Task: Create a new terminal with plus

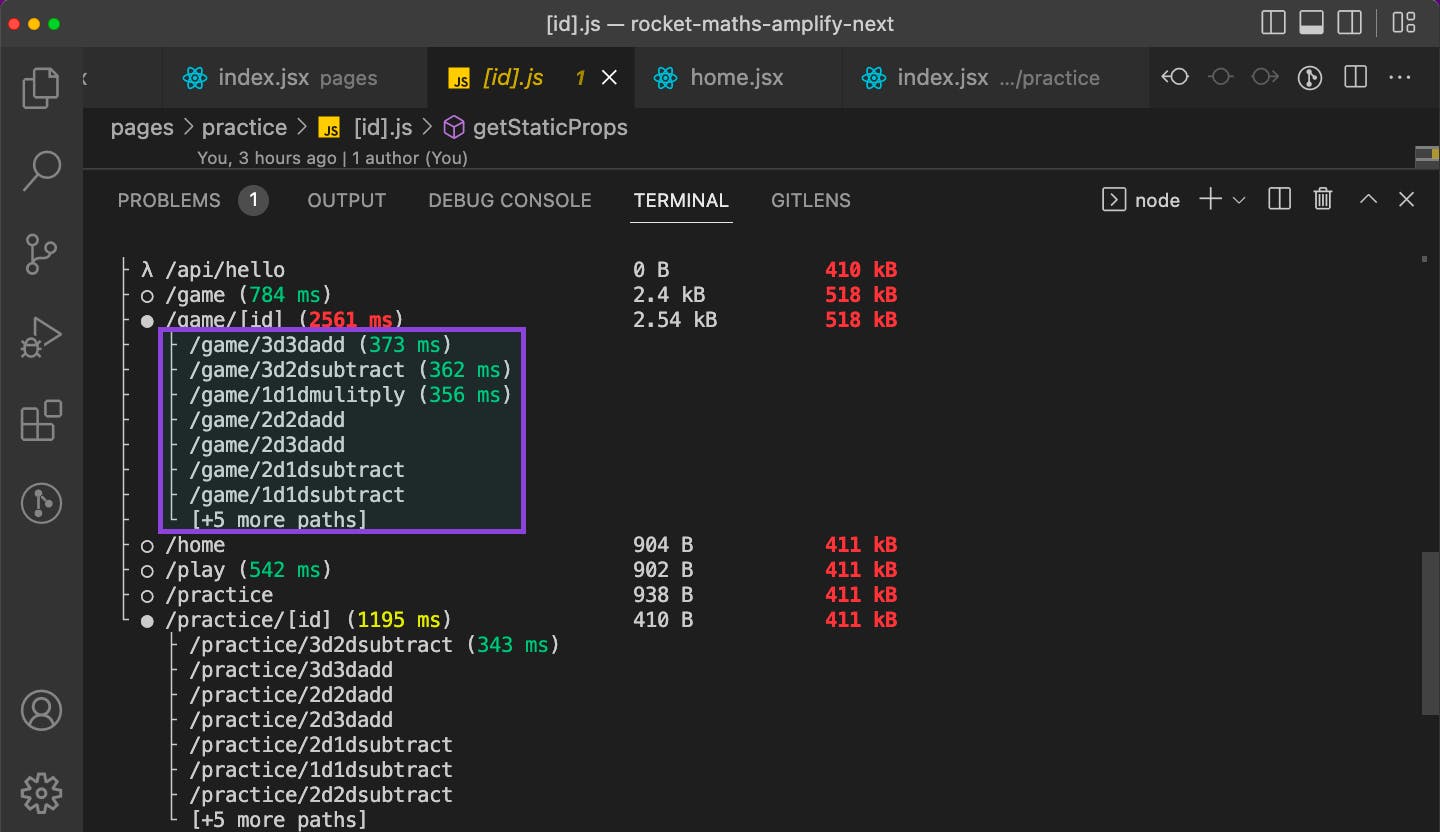Action: [x=1210, y=200]
